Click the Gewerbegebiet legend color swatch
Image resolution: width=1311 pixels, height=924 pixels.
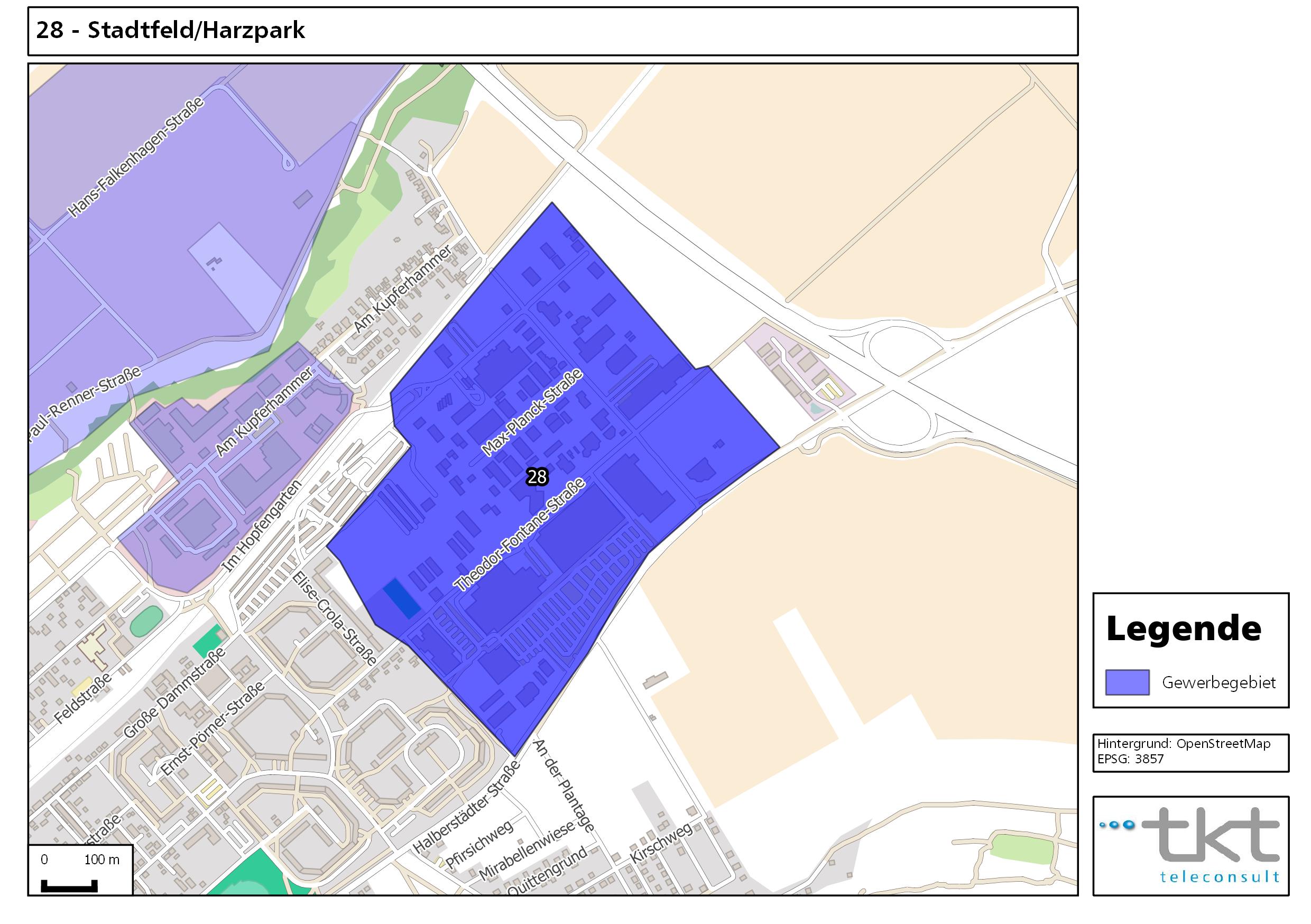click(x=1127, y=682)
